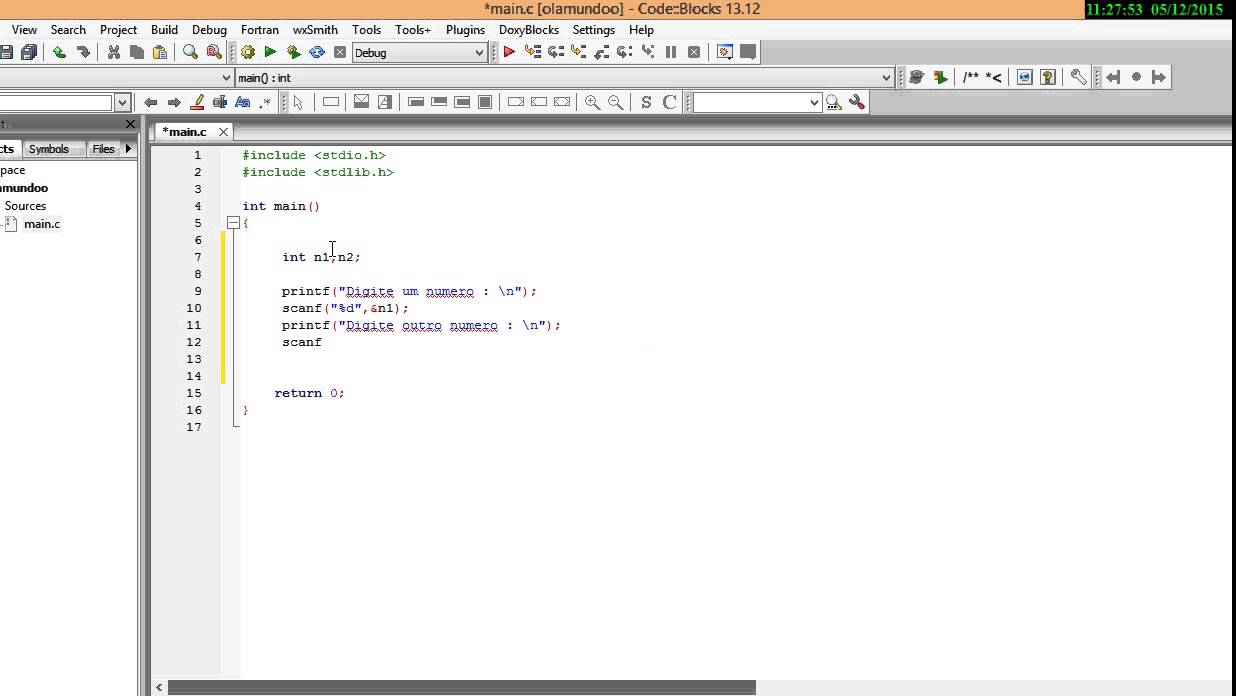Run the program with green play icon
Screen dimensions: 1236x696
click(270, 52)
